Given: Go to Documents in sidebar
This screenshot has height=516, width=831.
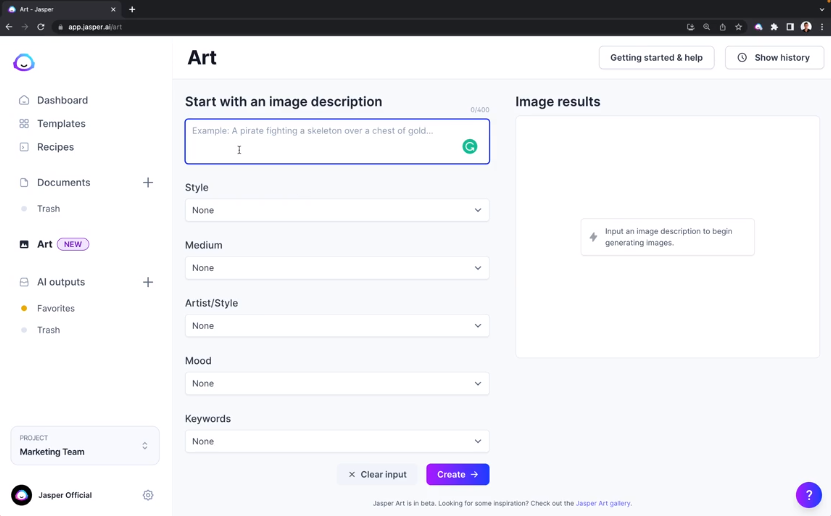Looking at the screenshot, I should (x=64, y=182).
